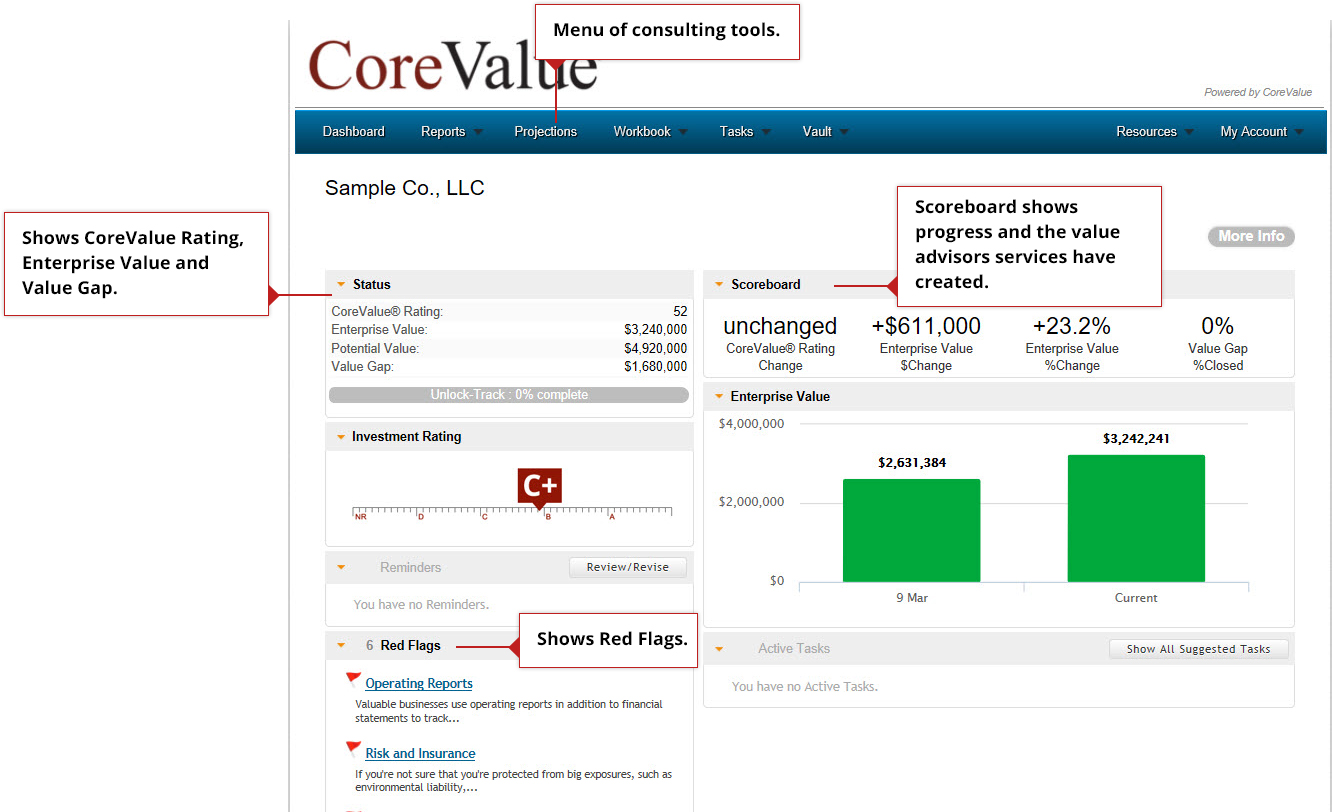The height and width of the screenshot is (812, 1332).
Task: Click the 'You have no Reminders.' message
Action: coord(421,605)
